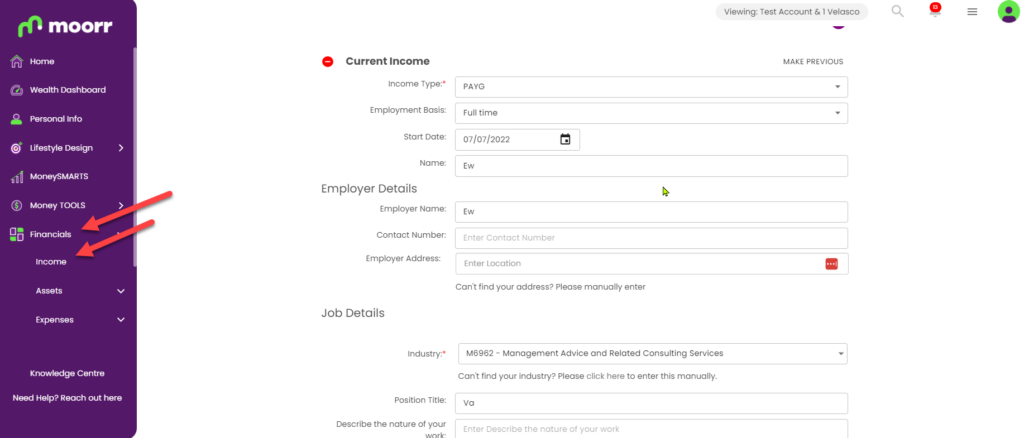
Task: Open Personal Info page
Action: [x=56, y=119]
